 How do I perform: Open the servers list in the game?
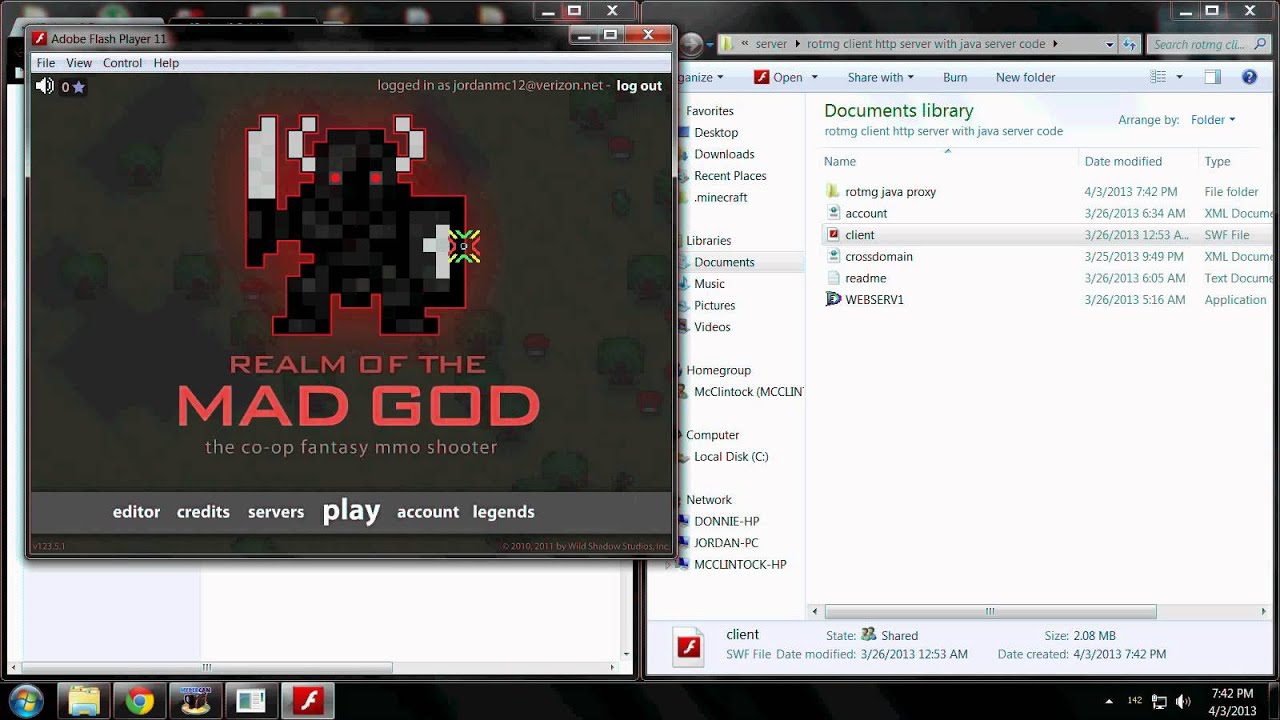[x=276, y=512]
